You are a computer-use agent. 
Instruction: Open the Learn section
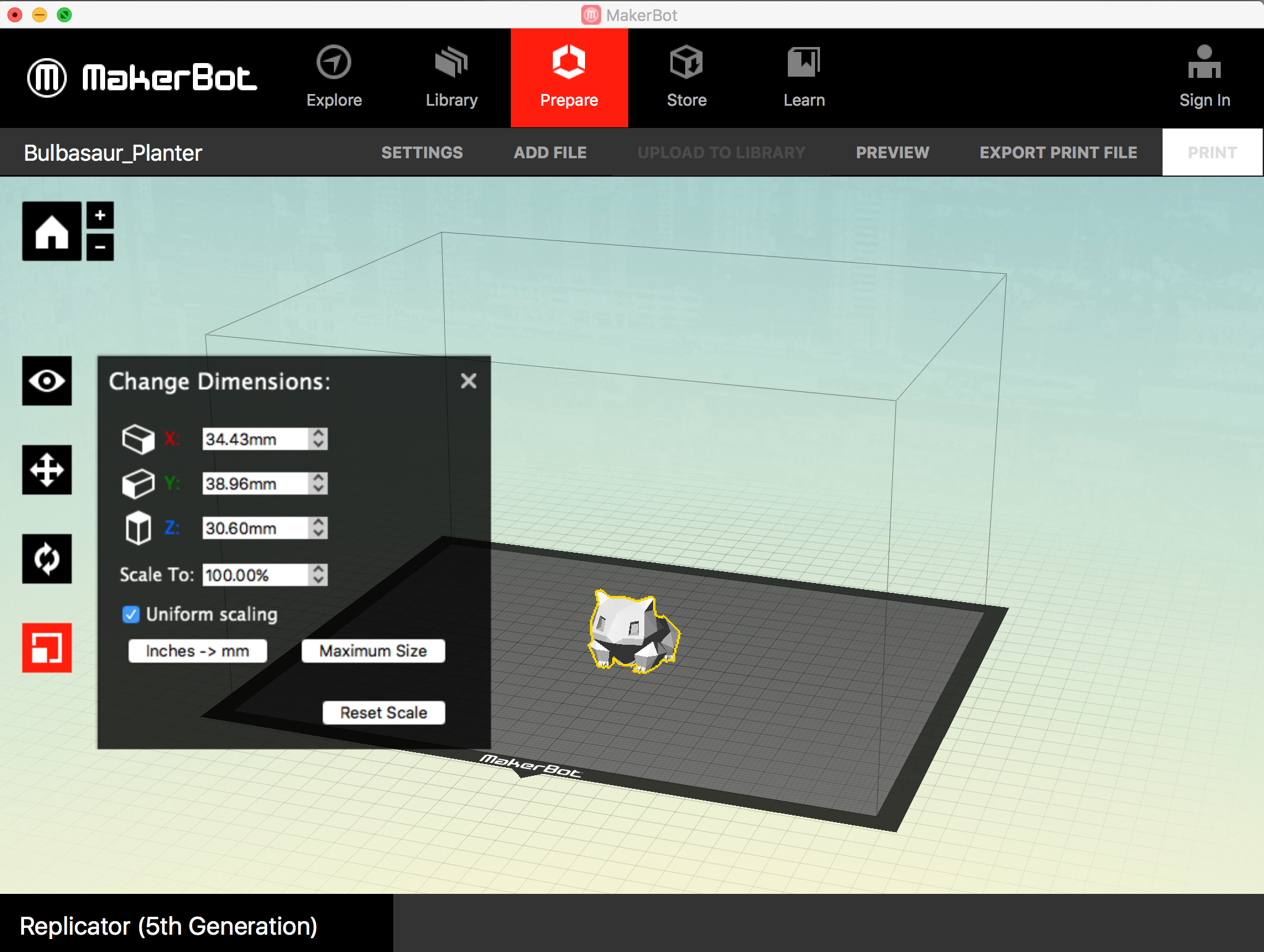pyautogui.click(x=804, y=78)
